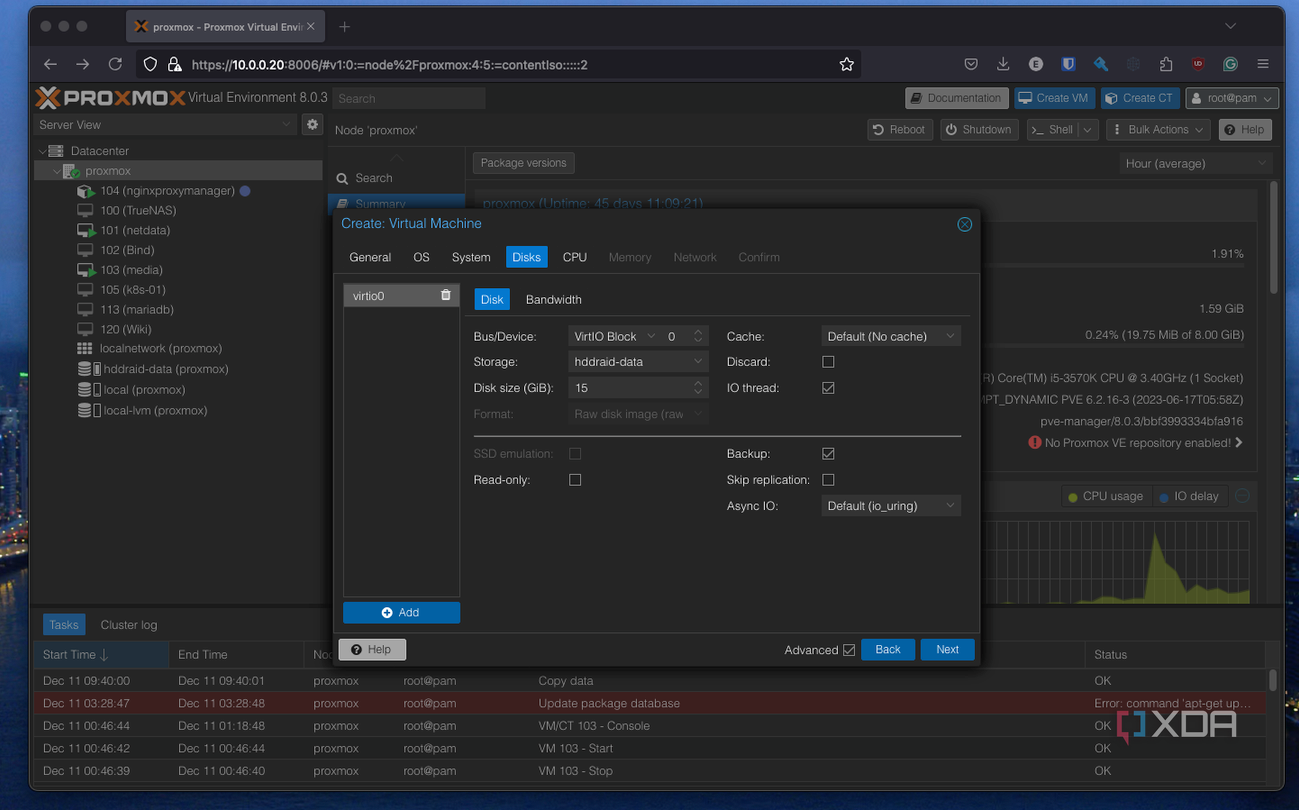Click the Proxmox search field
Screen dimensions: 1299x810
click(409, 98)
